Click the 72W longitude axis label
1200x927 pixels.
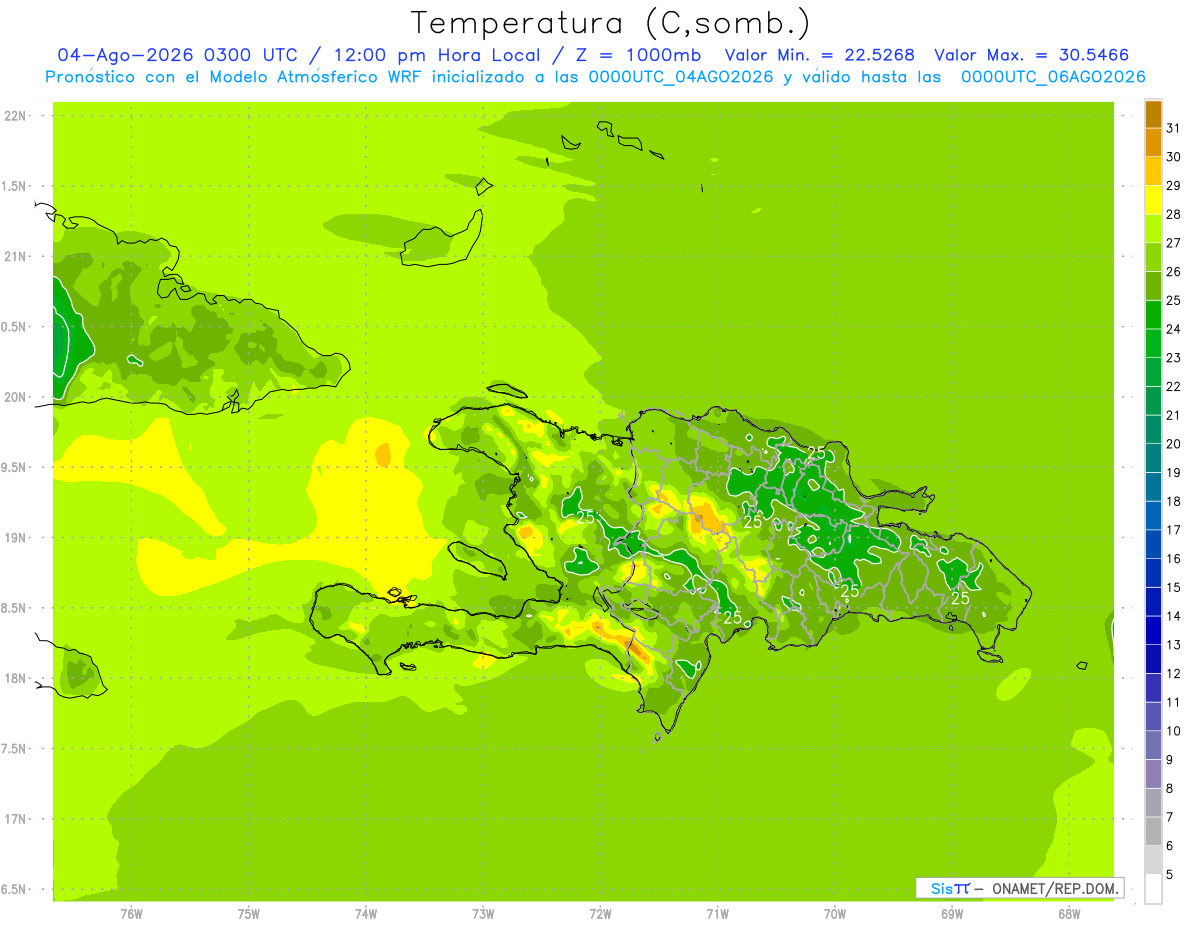pos(600,914)
